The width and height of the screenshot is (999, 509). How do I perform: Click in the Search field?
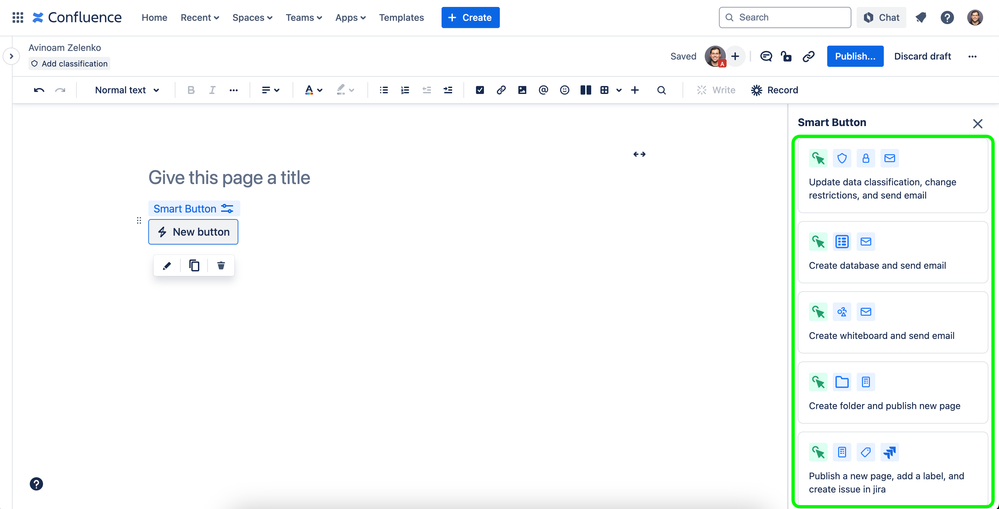point(785,18)
